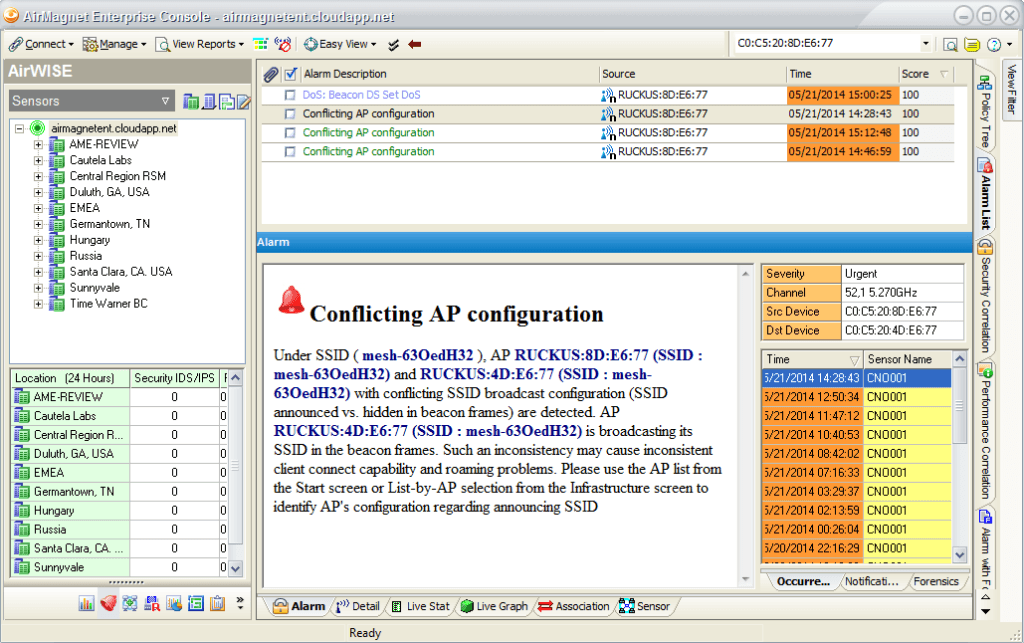Sort occurrences by the Sensor Name header
1024x643 pixels.
[906, 360]
